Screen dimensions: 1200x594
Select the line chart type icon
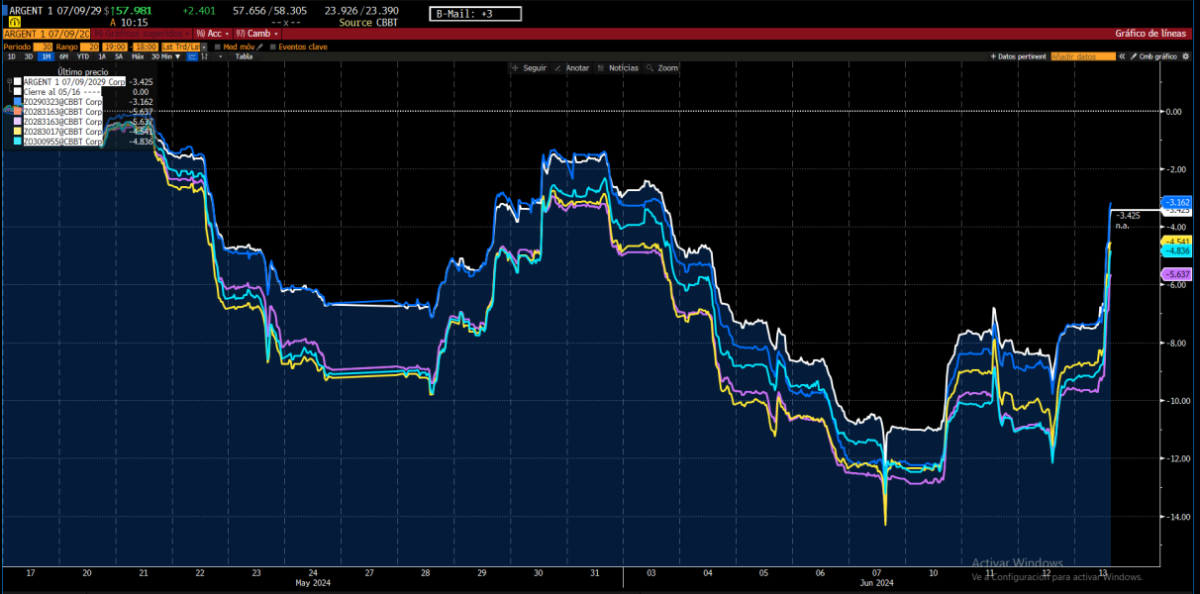tap(192, 57)
